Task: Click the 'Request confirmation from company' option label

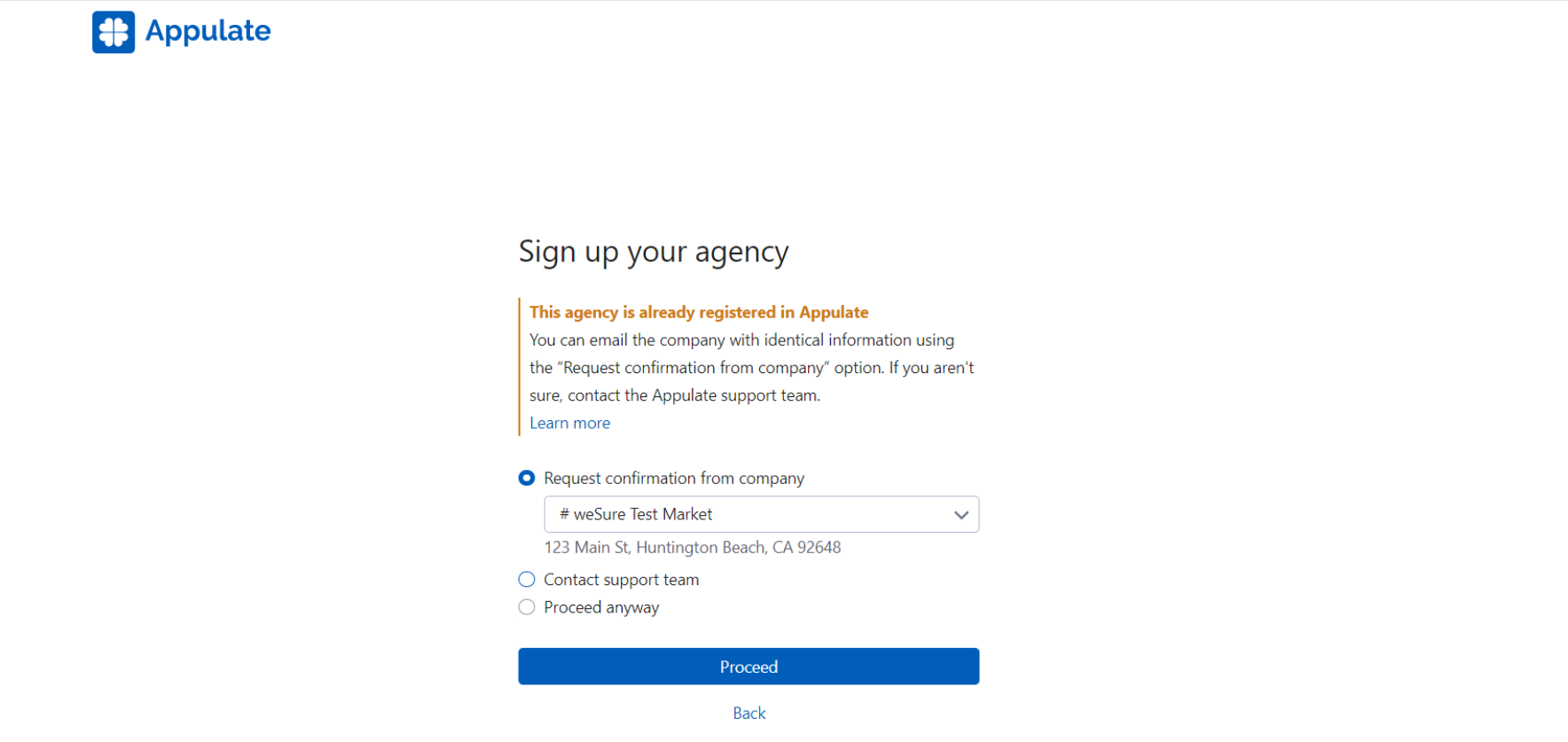Action: click(x=674, y=478)
